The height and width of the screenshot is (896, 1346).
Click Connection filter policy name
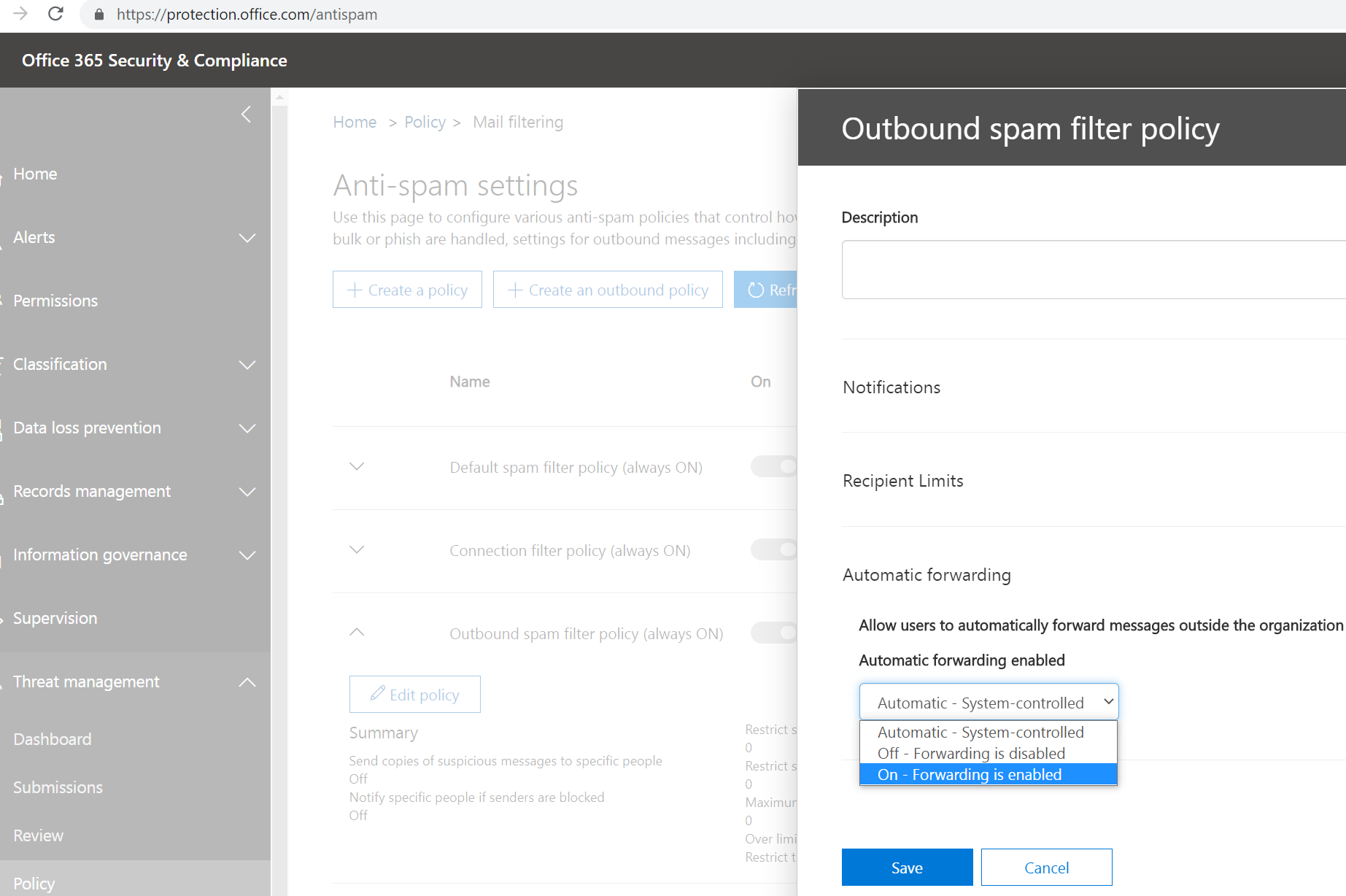pos(570,550)
